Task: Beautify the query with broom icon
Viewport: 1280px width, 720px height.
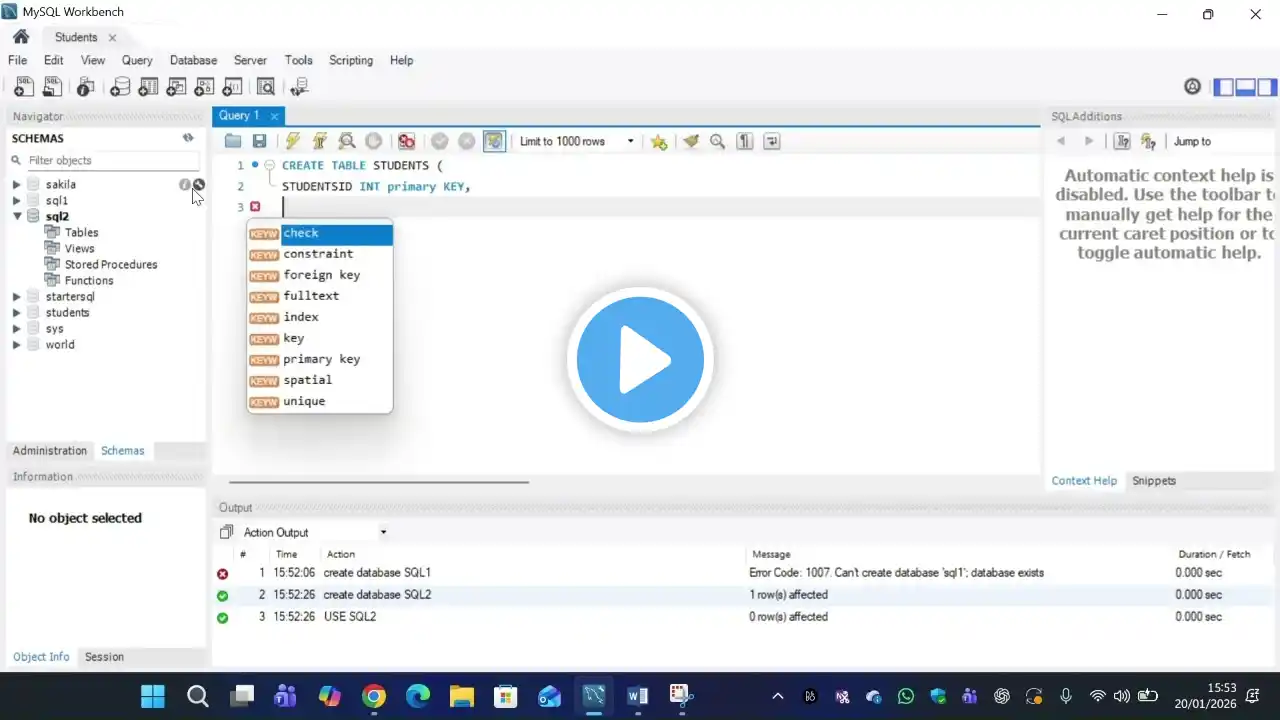Action: [x=691, y=142]
